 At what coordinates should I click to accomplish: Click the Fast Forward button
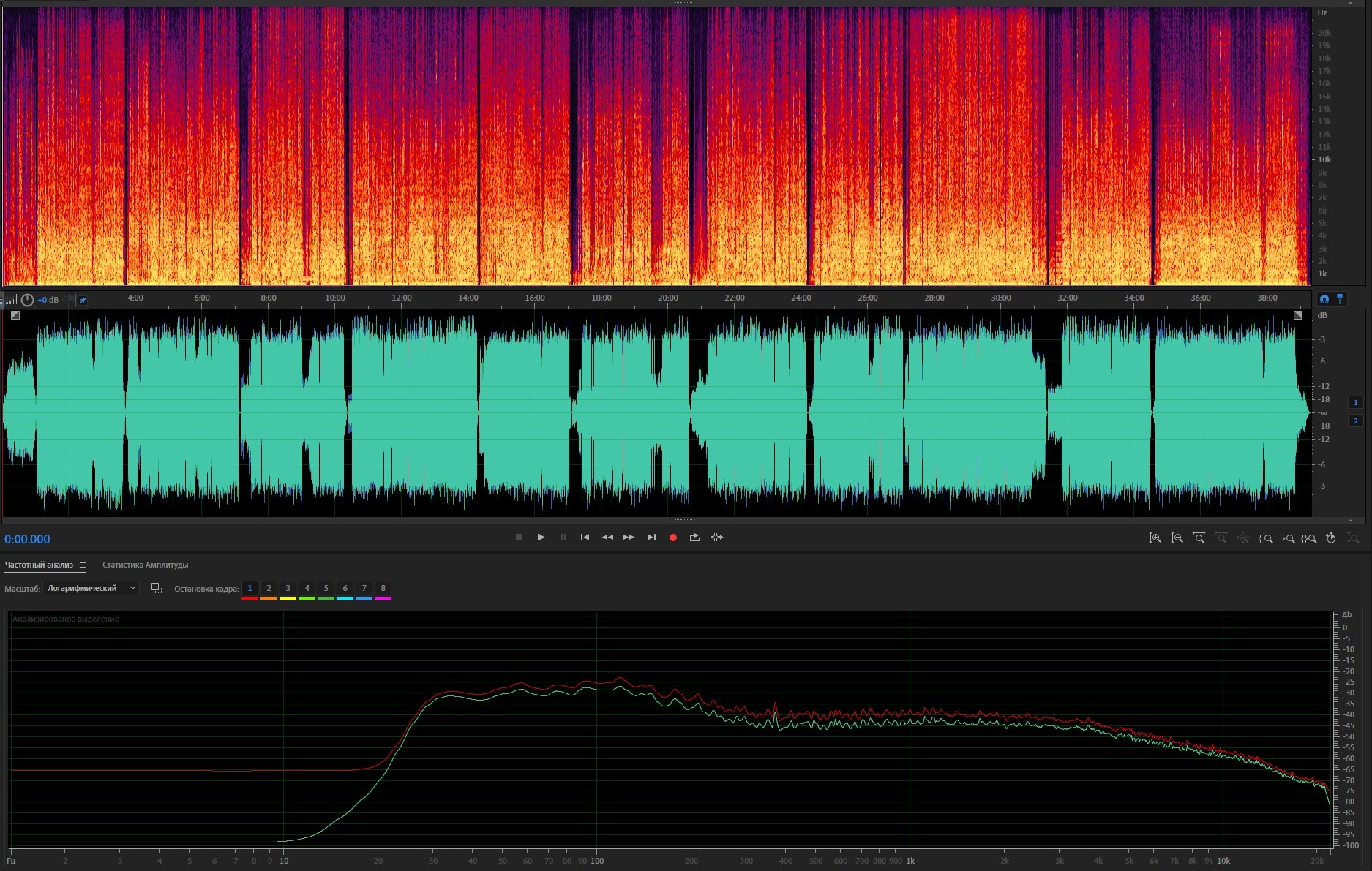pyautogui.click(x=629, y=538)
